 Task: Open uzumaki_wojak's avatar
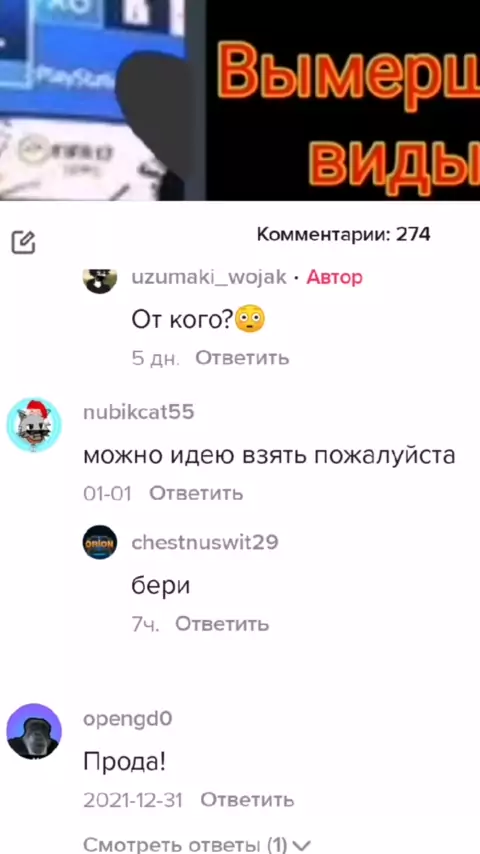click(100, 279)
